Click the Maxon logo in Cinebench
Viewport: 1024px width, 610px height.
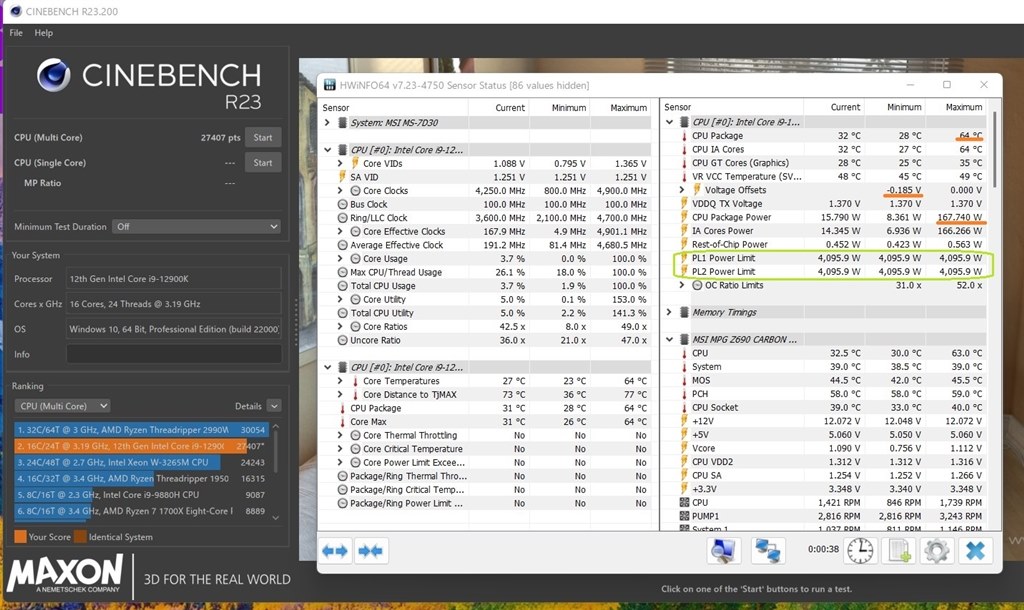click(x=65, y=574)
